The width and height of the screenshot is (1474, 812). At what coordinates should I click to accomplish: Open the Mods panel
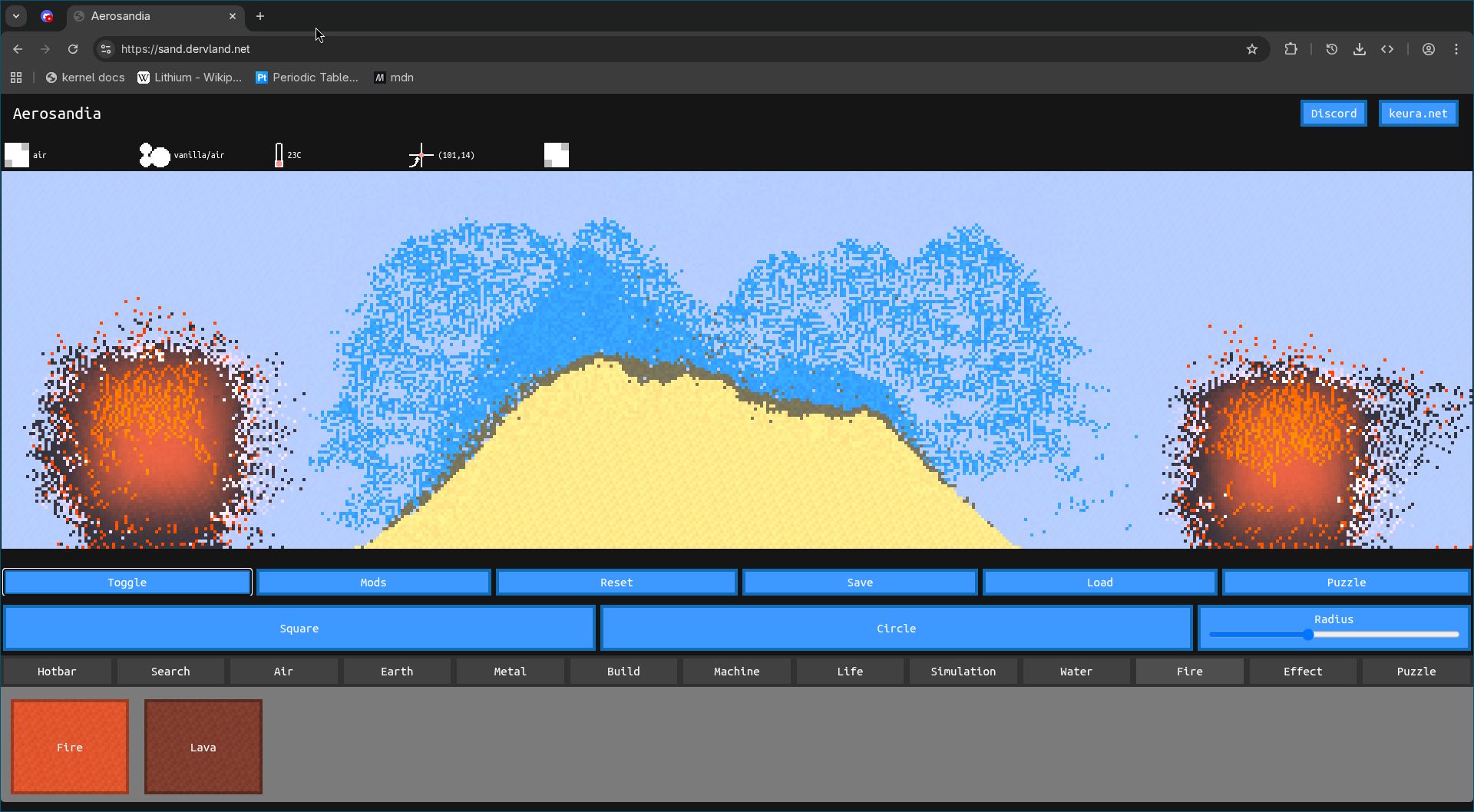373,583
